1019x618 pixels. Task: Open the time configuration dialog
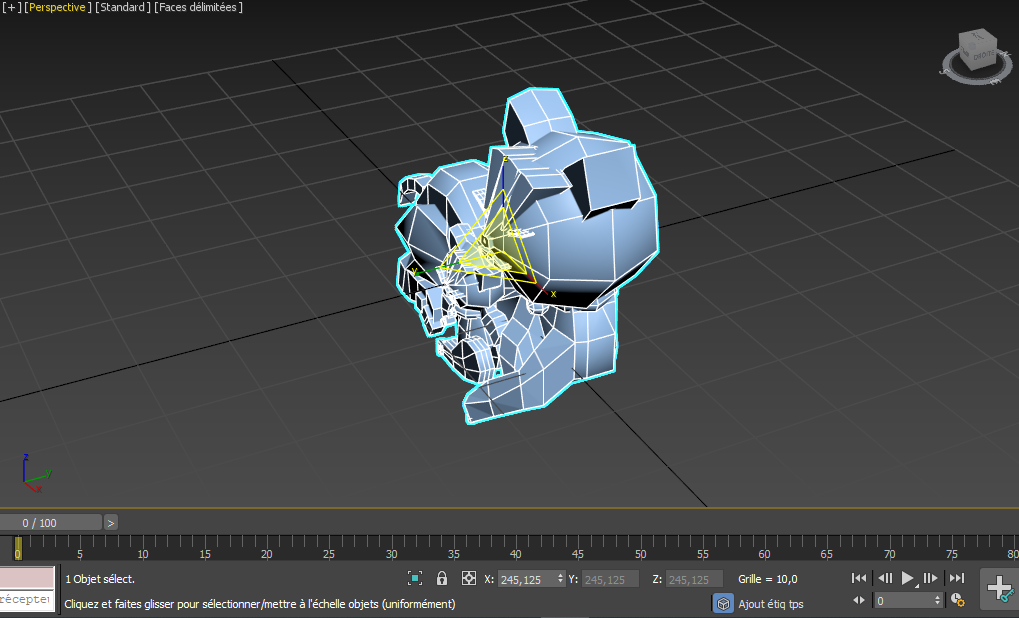[957, 600]
